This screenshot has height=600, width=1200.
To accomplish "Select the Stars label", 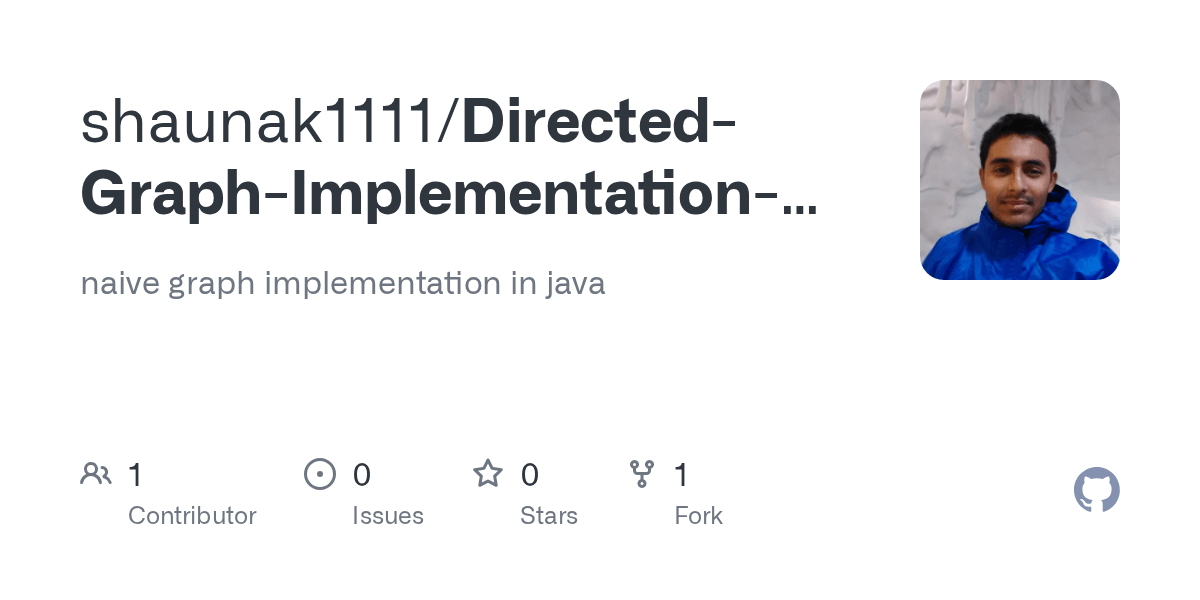I will [x=549, y=516].
